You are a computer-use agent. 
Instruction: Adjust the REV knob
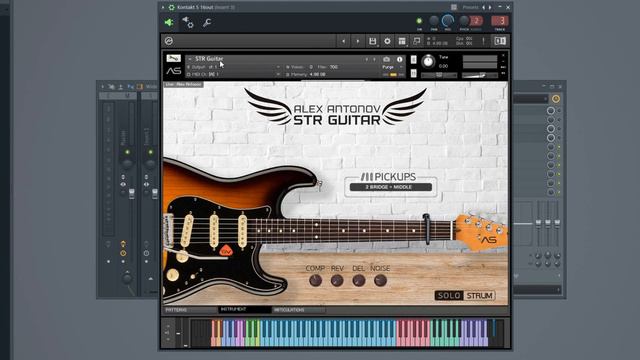click(x=337, y=281)
